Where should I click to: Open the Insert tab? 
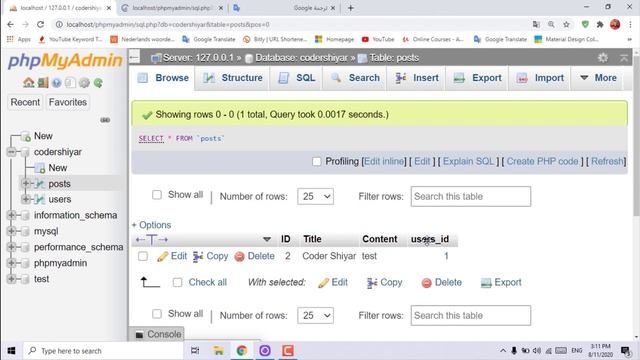click(417, 78)
